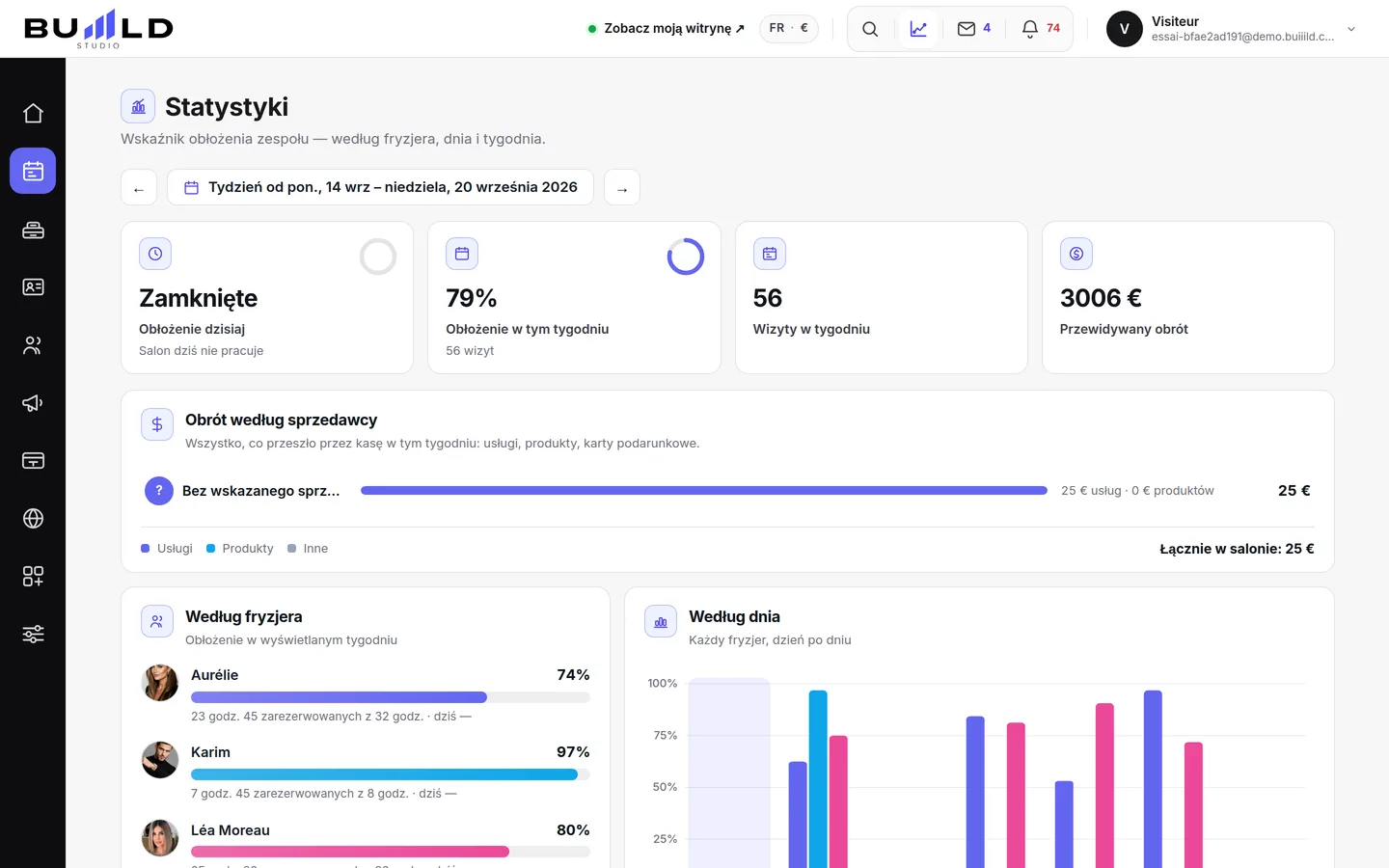
Task: Click the name Karim in the hairdresser list
Action: pos(210,752)
